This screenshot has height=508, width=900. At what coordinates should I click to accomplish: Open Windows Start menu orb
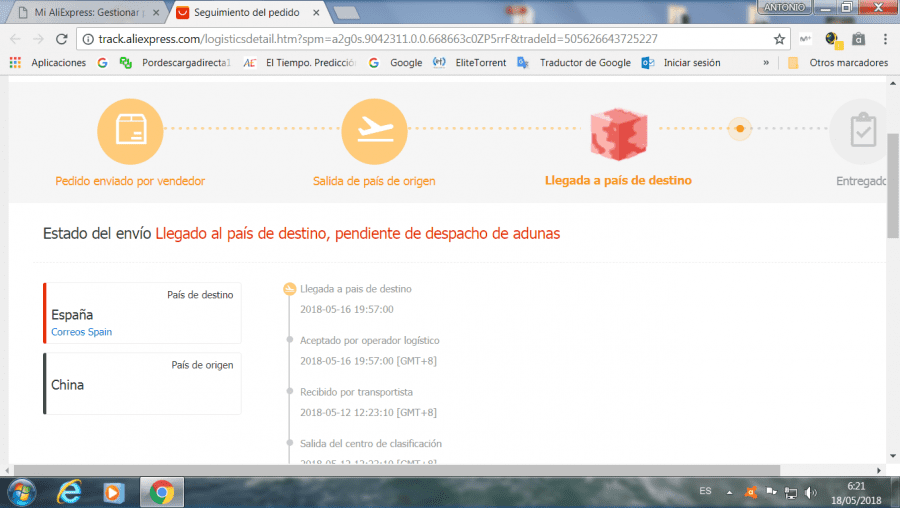tap(22, 493)
